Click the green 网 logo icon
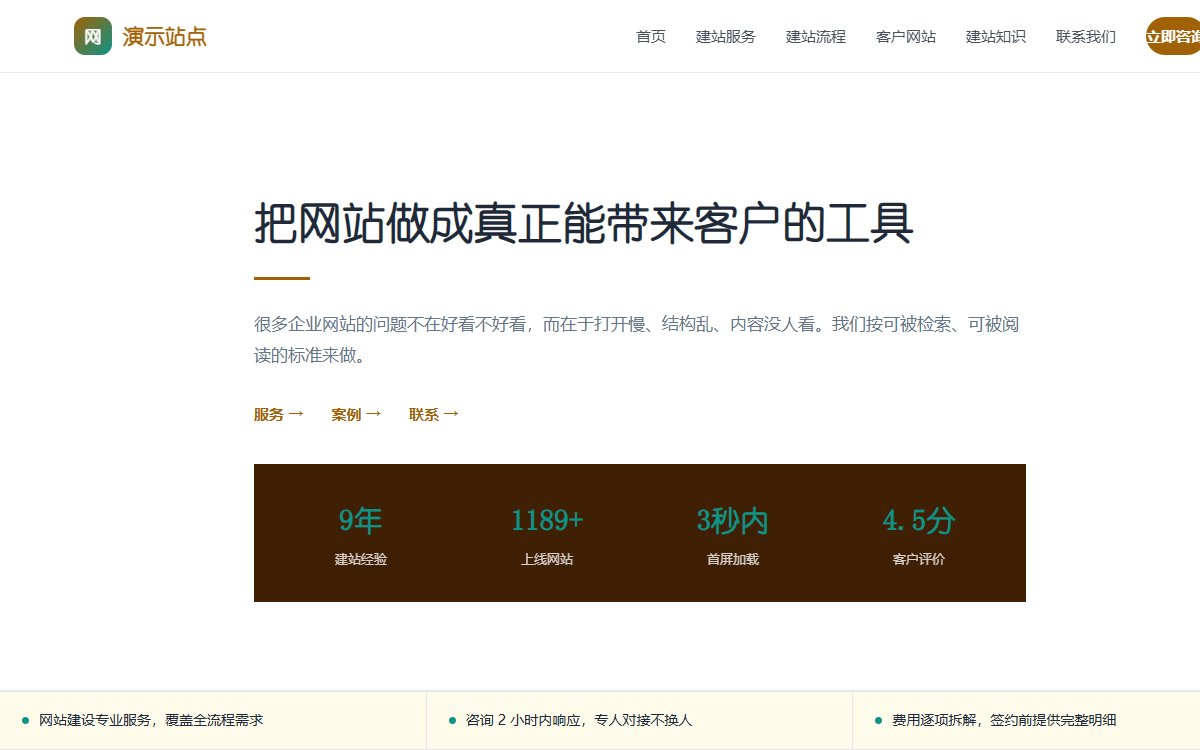The image size is (1200, 750). click(93, 36)
